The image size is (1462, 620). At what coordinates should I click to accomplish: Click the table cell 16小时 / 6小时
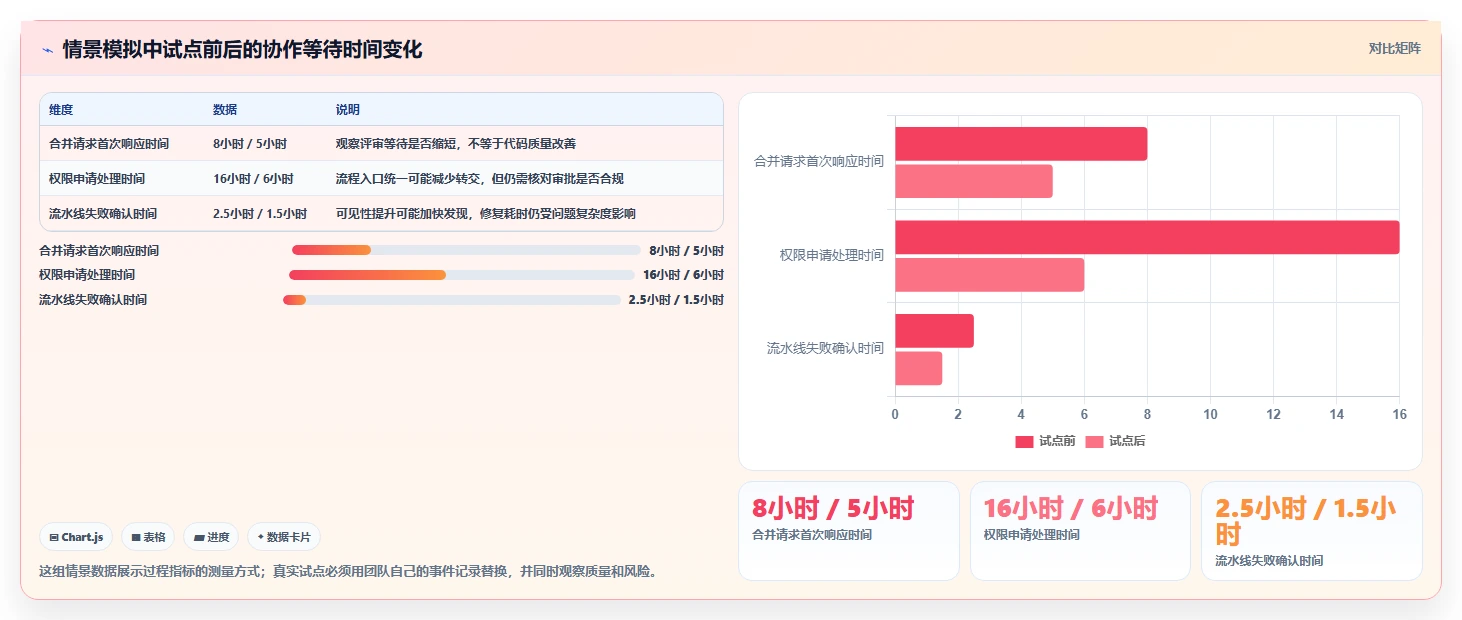coord(253,179)
